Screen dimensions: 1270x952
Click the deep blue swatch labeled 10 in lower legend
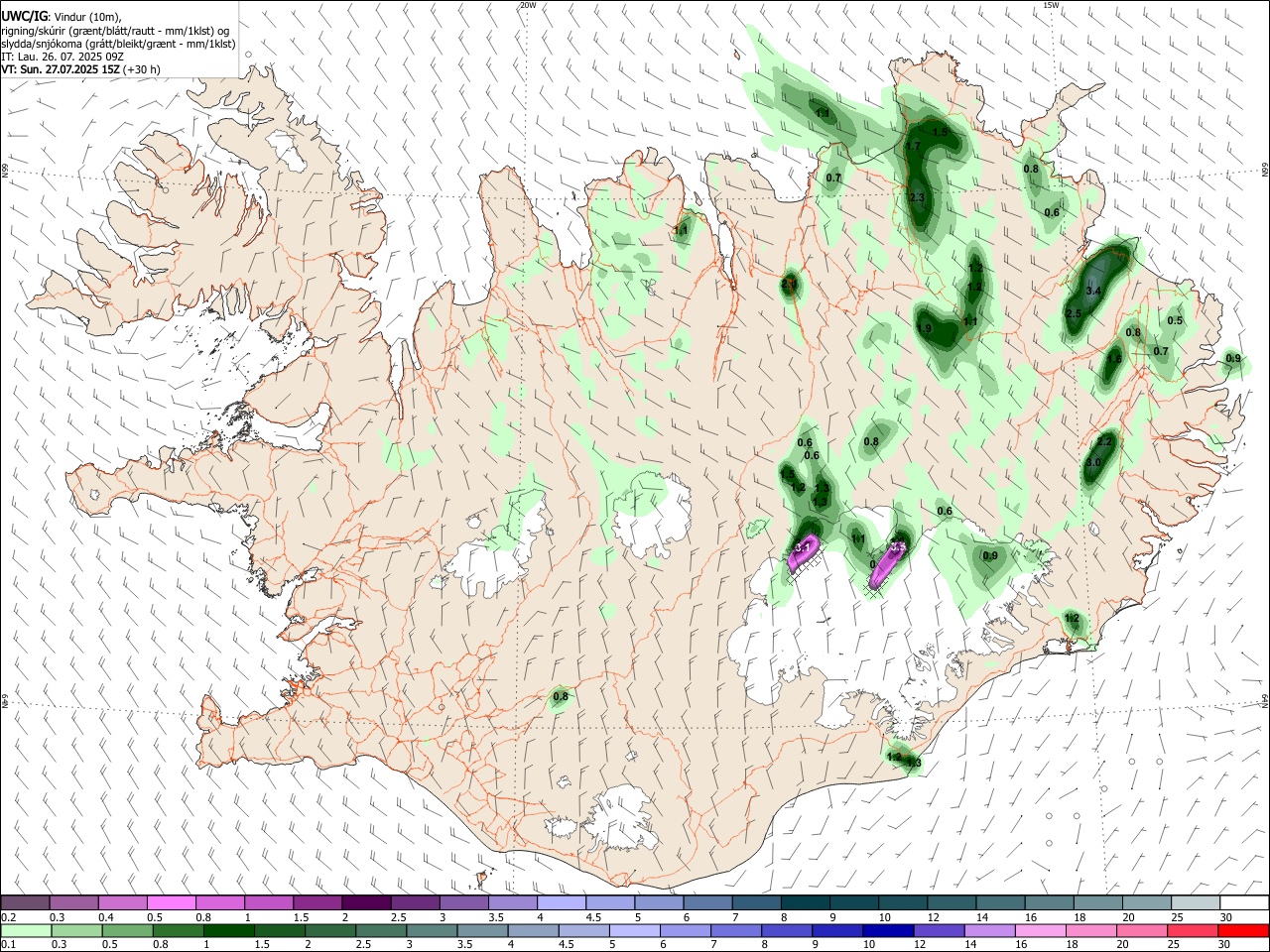pyautogui.click(x=886, y=930)
